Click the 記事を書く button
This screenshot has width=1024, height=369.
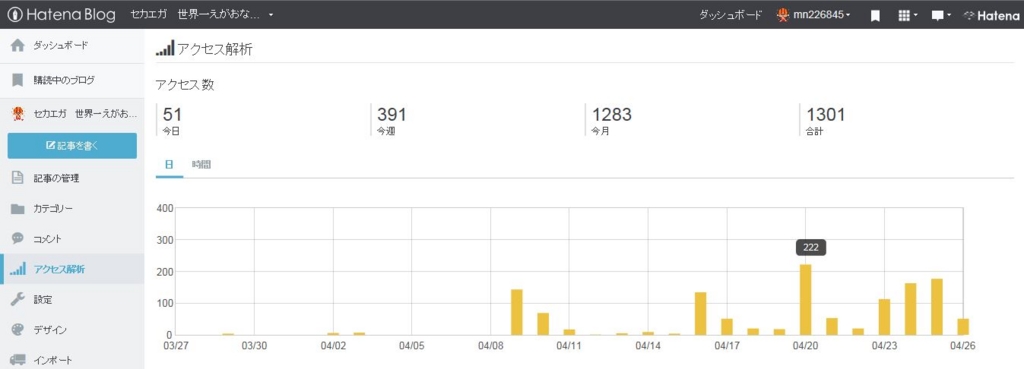click(x=72, y=146)
